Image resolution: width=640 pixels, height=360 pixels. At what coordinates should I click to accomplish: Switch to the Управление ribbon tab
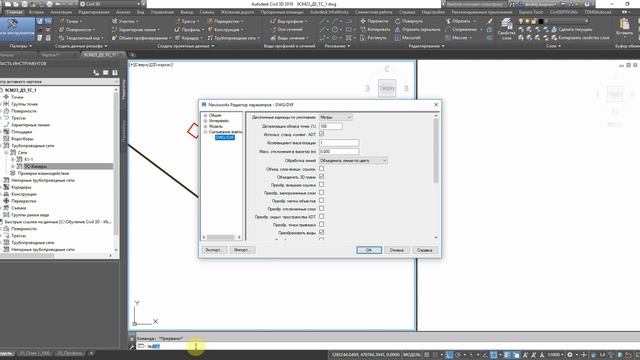coord(162,12)
